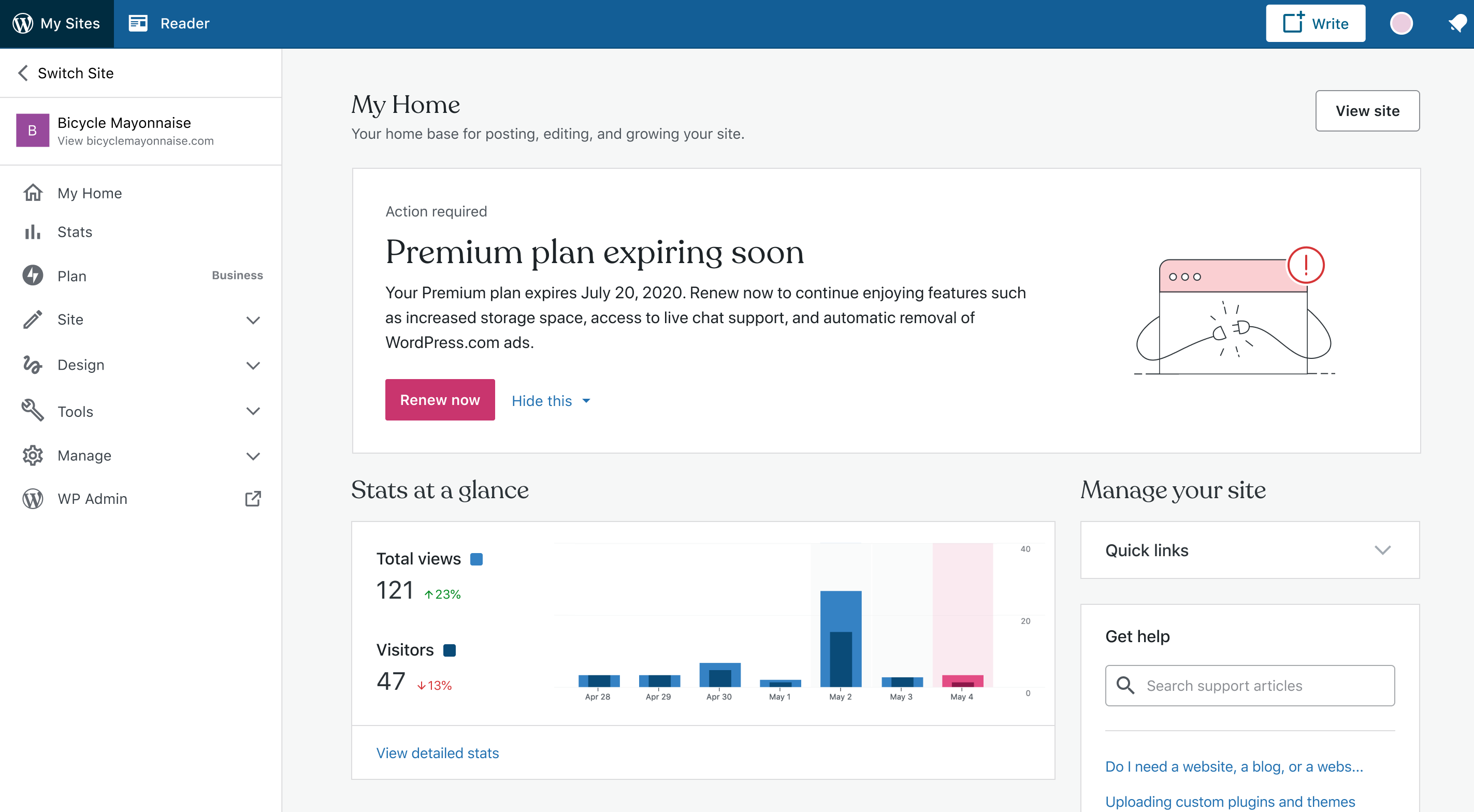The width and height of the screenshot is (1474, 812).
Task: Expand the Quick links panel
Action: point(1382,550)
